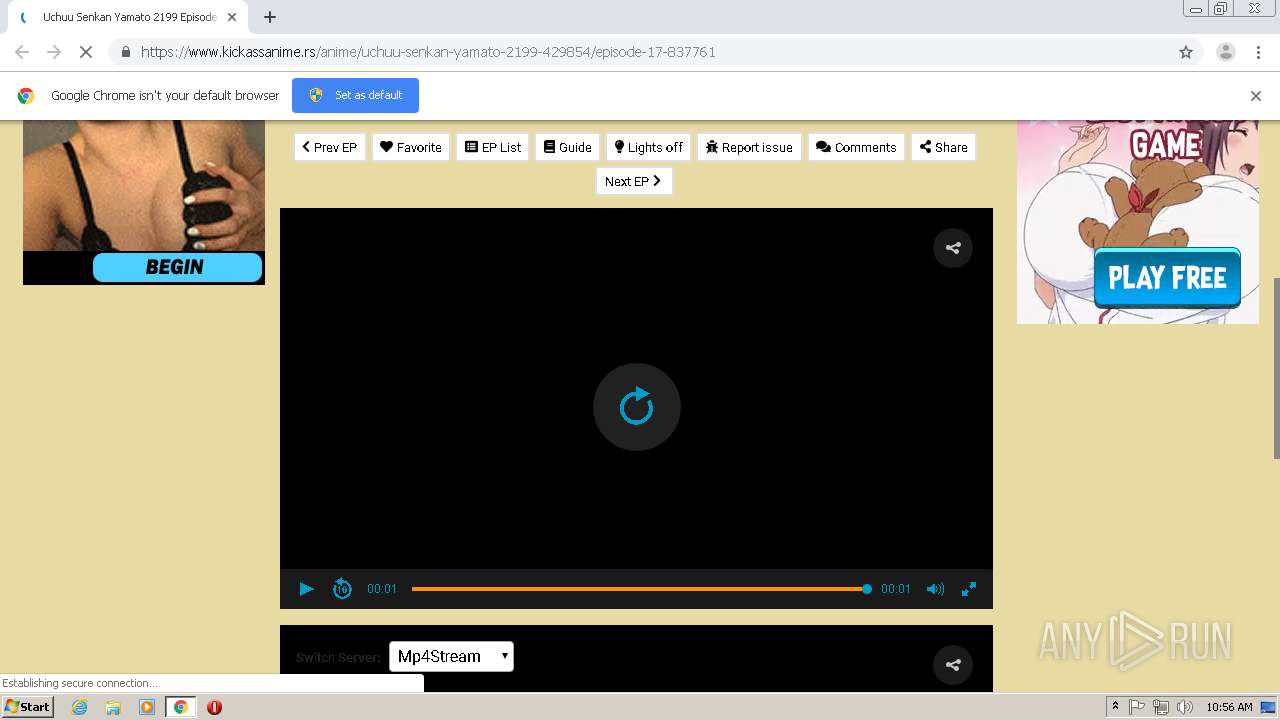1280x720 pixels.
Task: Go back to the previous page in Chrome
Action: [22, 52]
